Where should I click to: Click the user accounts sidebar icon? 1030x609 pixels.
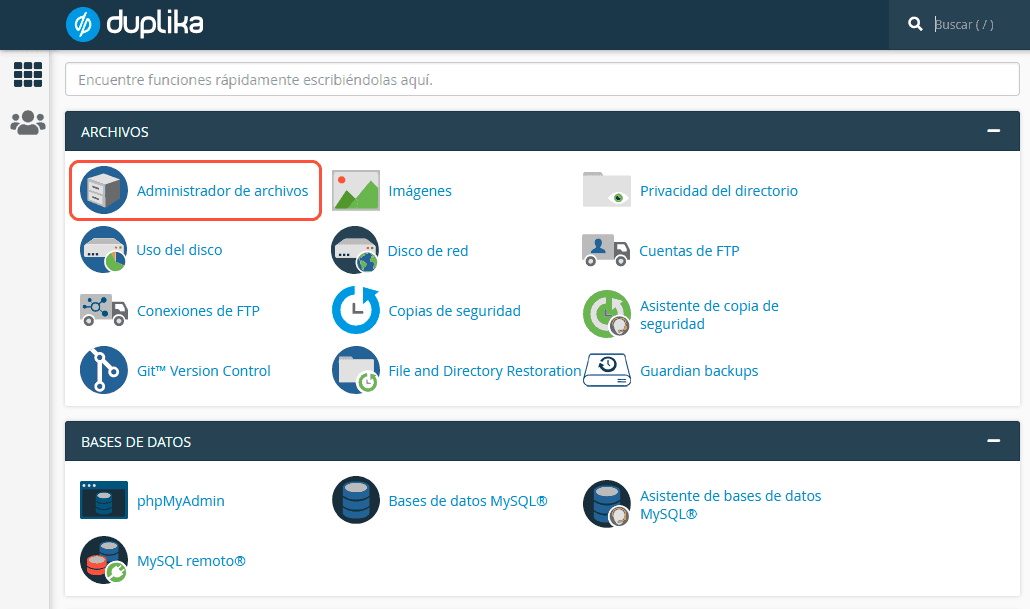tap(27, 122)
